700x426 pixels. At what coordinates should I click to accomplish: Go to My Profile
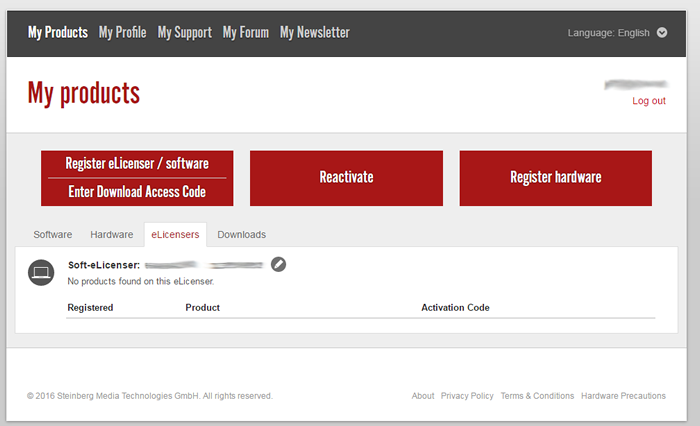click(122, 32)
